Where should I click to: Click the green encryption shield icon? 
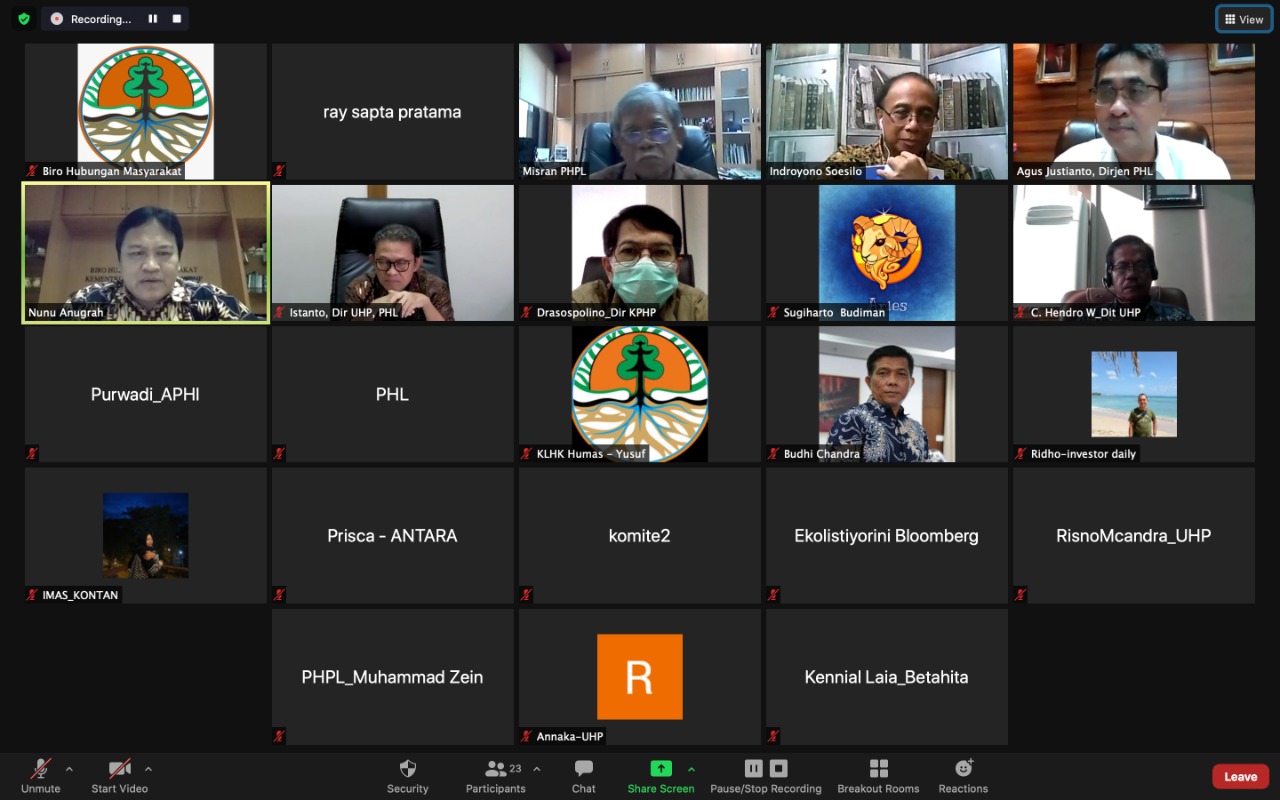(24, 19)
